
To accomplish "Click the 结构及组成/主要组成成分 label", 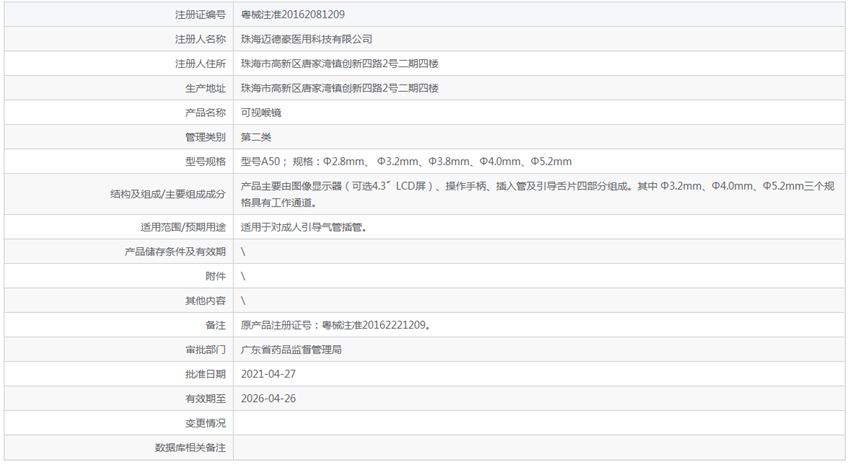I will click(x=168, y=194).
